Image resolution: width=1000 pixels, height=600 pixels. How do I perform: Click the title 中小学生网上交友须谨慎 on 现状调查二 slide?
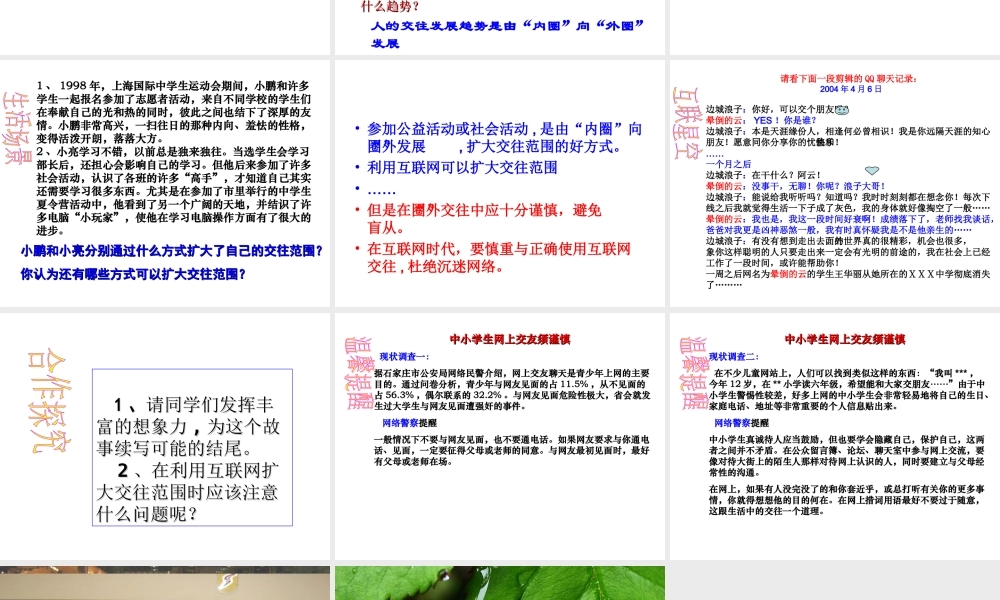845,339
